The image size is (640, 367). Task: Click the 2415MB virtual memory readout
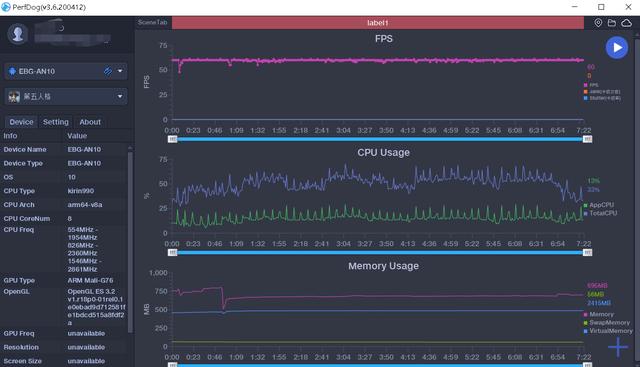599,303
